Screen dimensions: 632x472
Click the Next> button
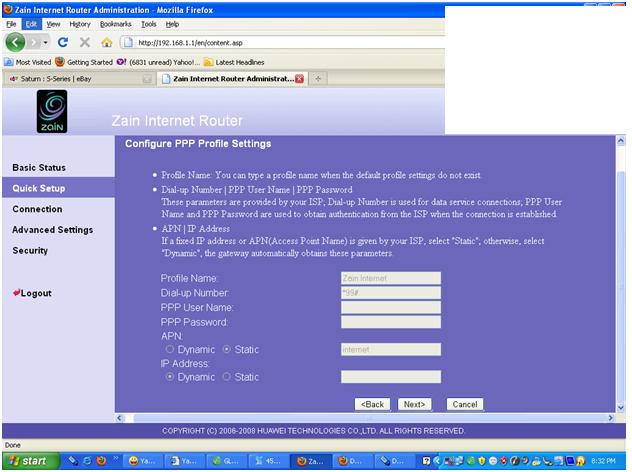pos(413,404)
